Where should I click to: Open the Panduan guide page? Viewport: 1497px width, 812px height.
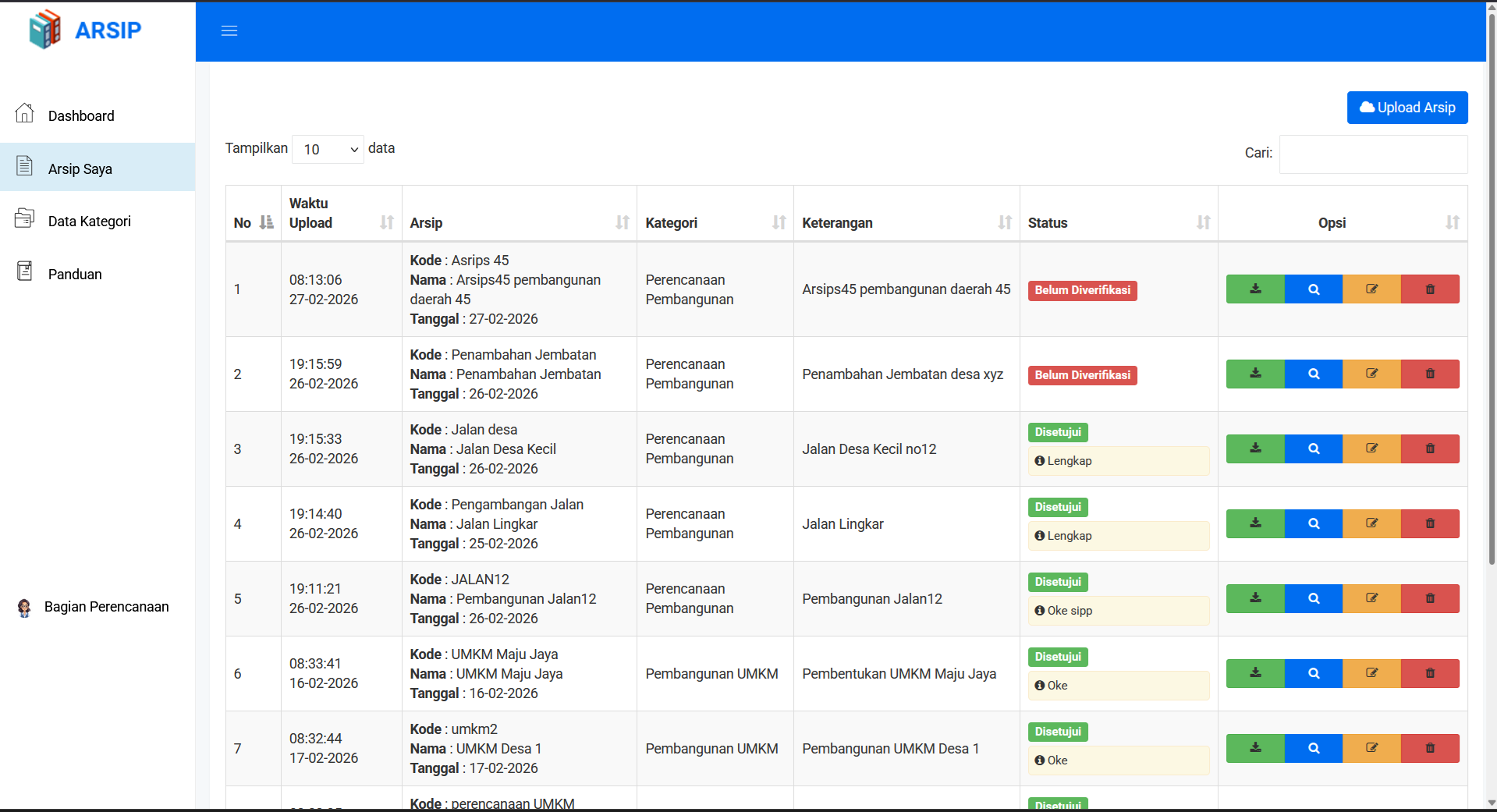98,274
